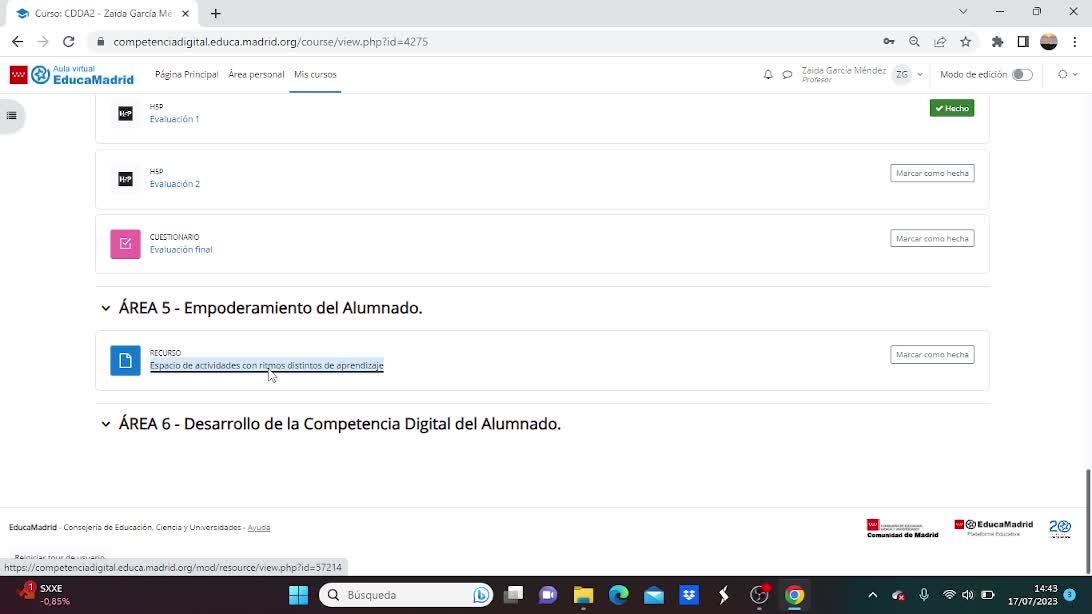Click ÁREA 6 - Desarrollo de la Competencia Digital heading

[340, 424]
